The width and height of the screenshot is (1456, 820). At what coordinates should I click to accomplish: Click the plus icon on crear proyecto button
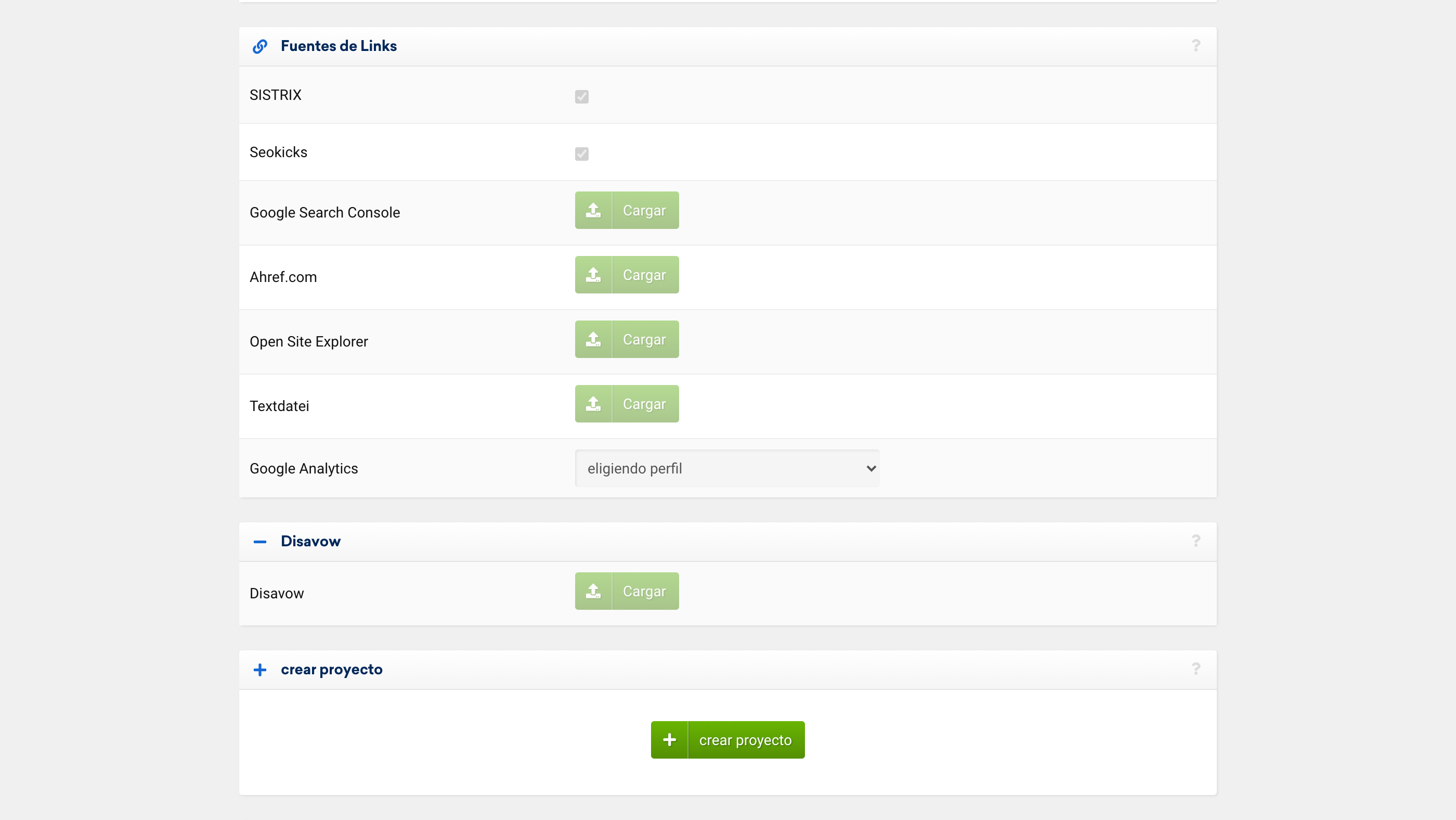(x=669, y=740)
